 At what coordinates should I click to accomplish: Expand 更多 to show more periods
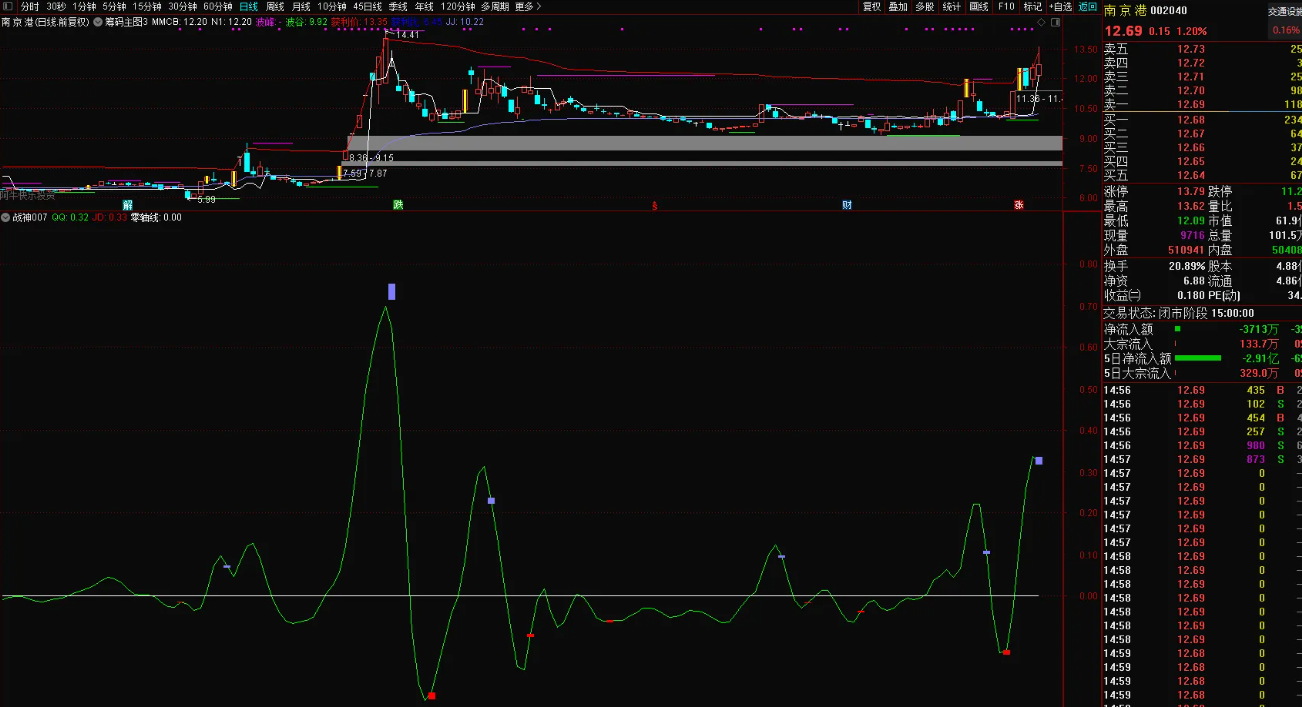(527, 6)
